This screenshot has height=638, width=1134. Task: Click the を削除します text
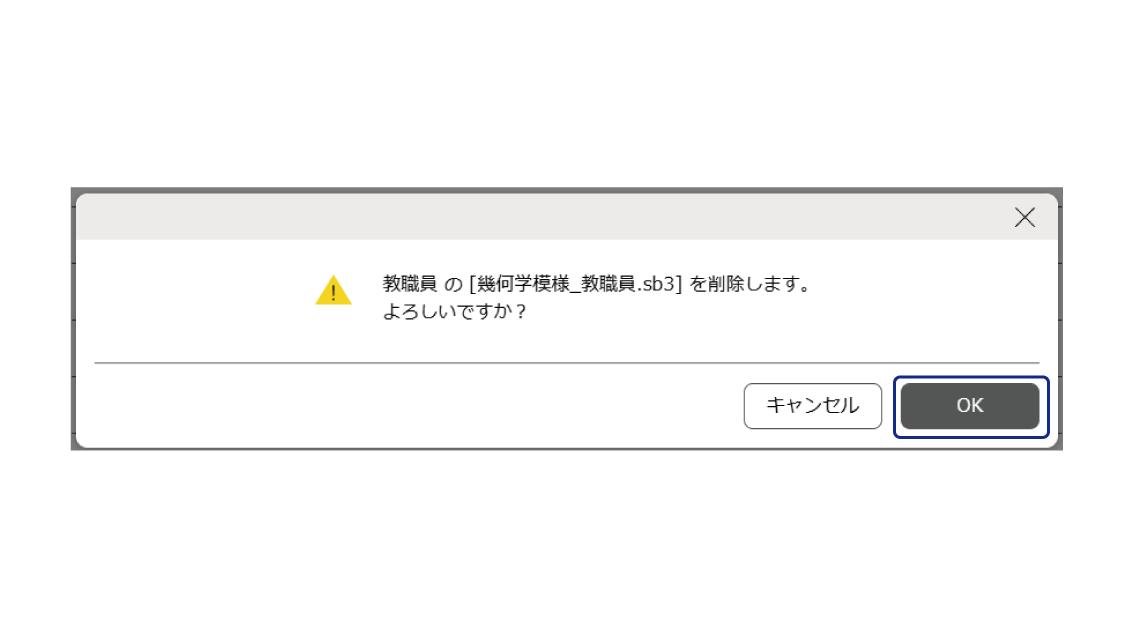pyautogui.click(x=749, y=284)
